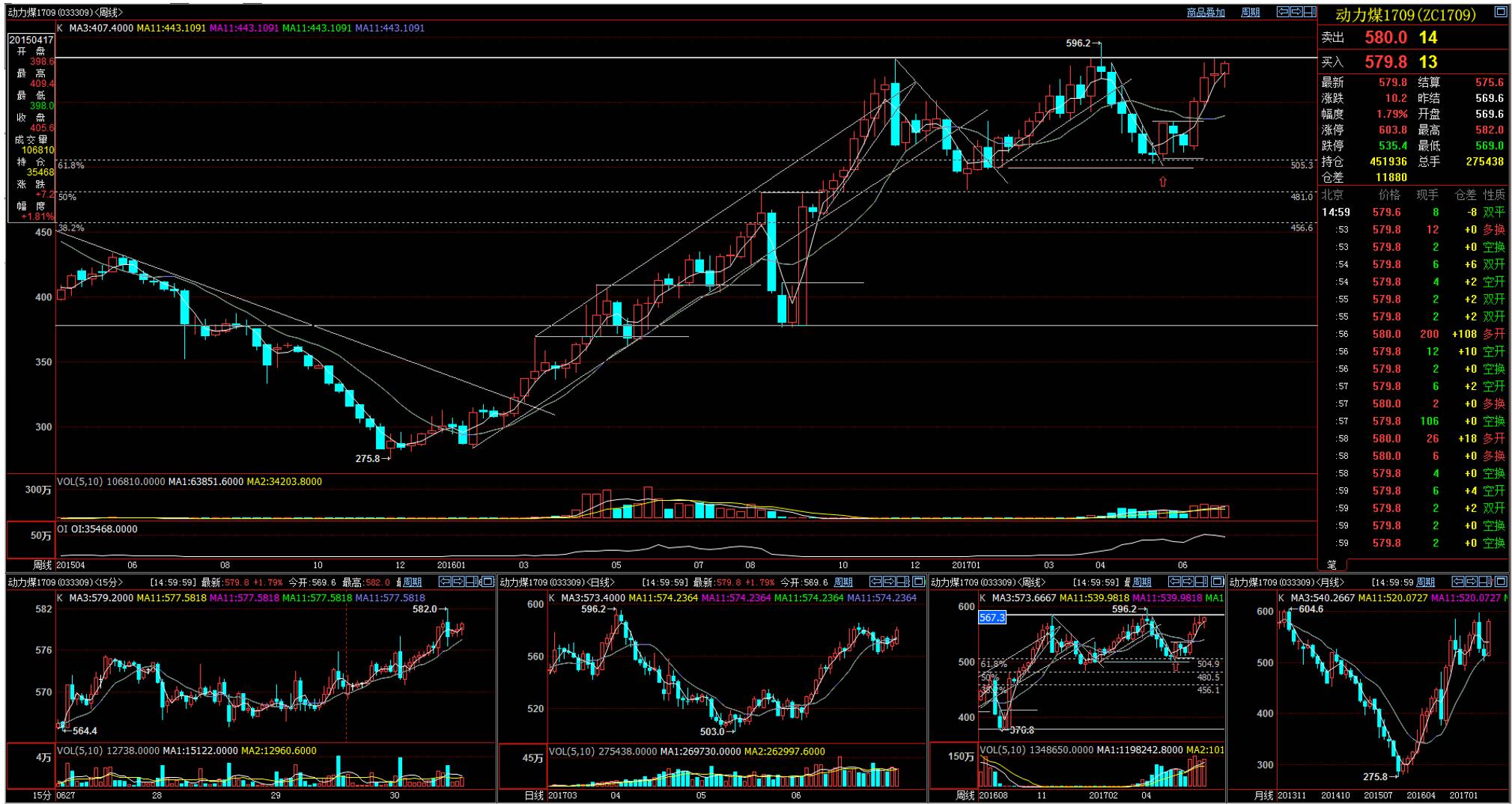Click the left-arrow icon in the main weekly chart header

[1284, 11]
